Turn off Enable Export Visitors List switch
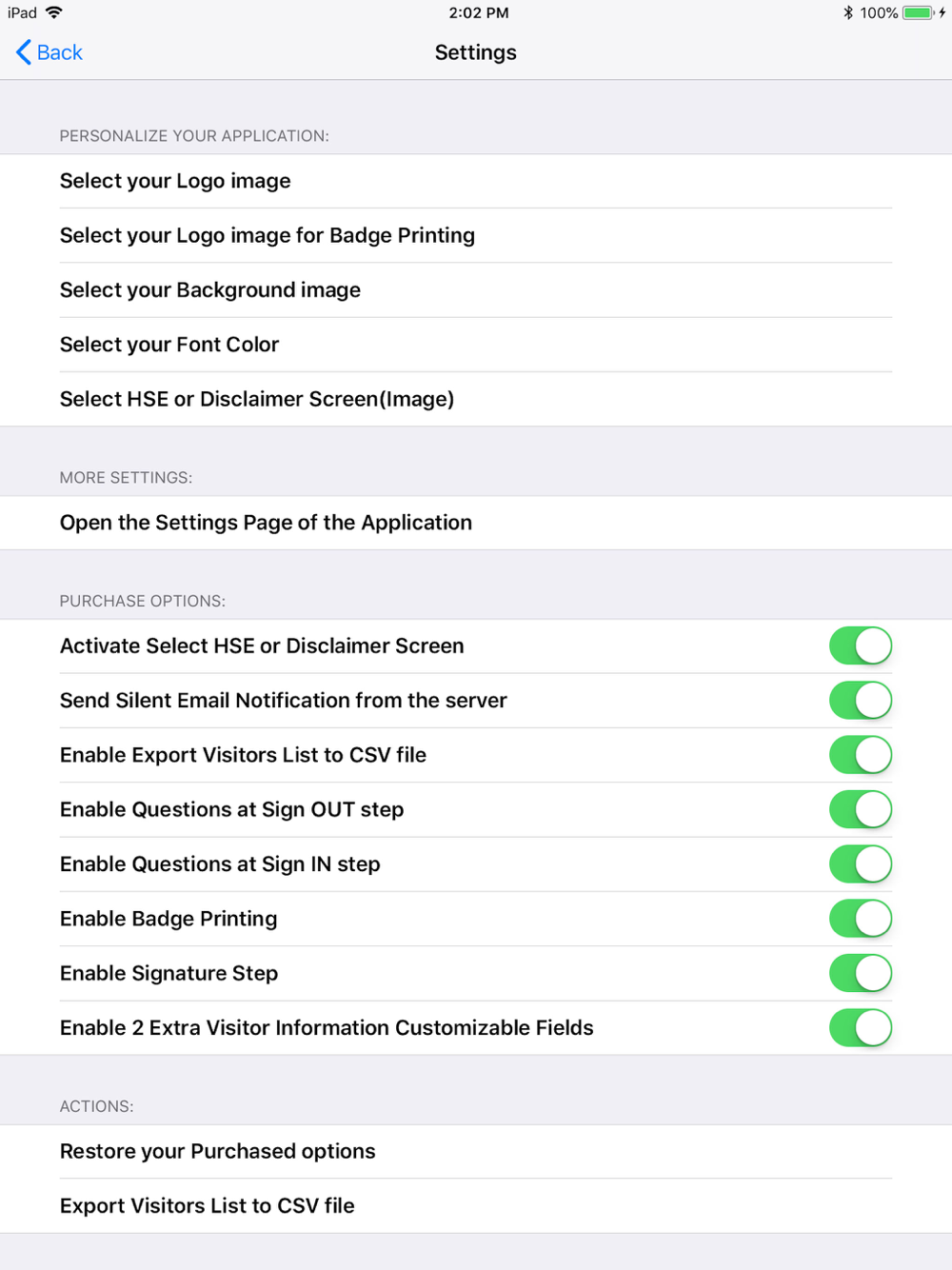This screenshot has width=952, height=1270. [861, 755]
